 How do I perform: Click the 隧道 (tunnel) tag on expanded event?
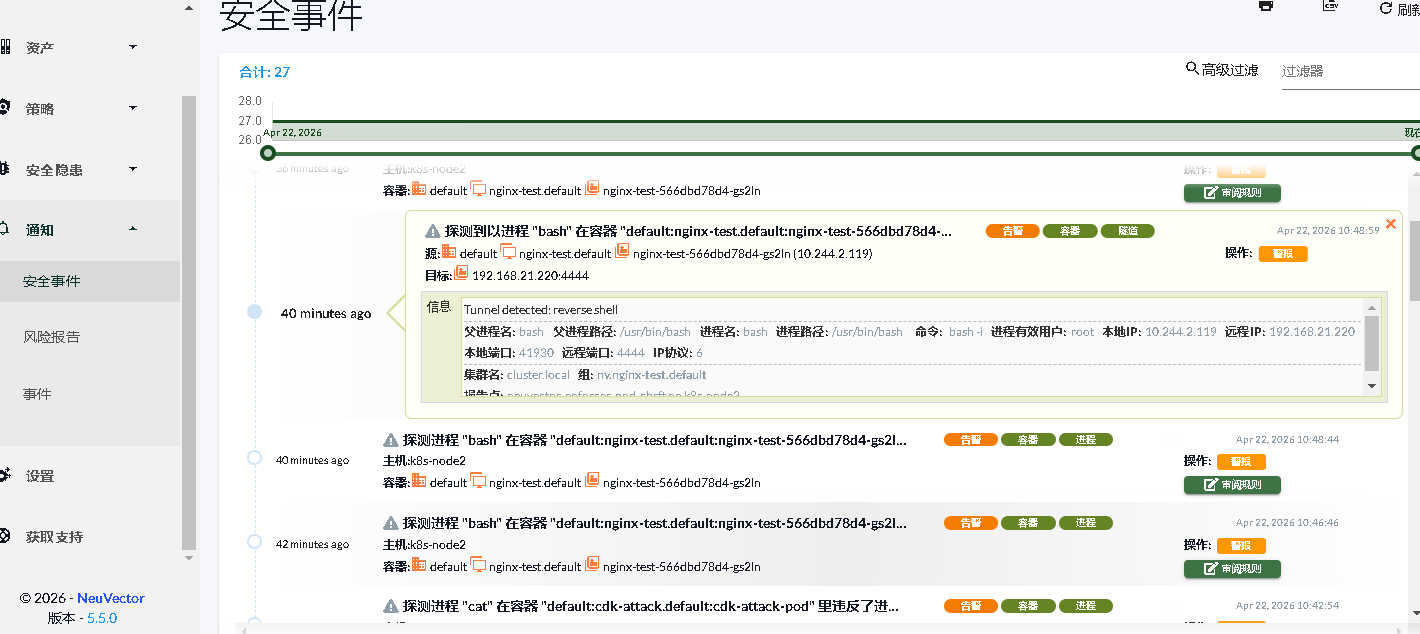click(x=1127, y=231)
